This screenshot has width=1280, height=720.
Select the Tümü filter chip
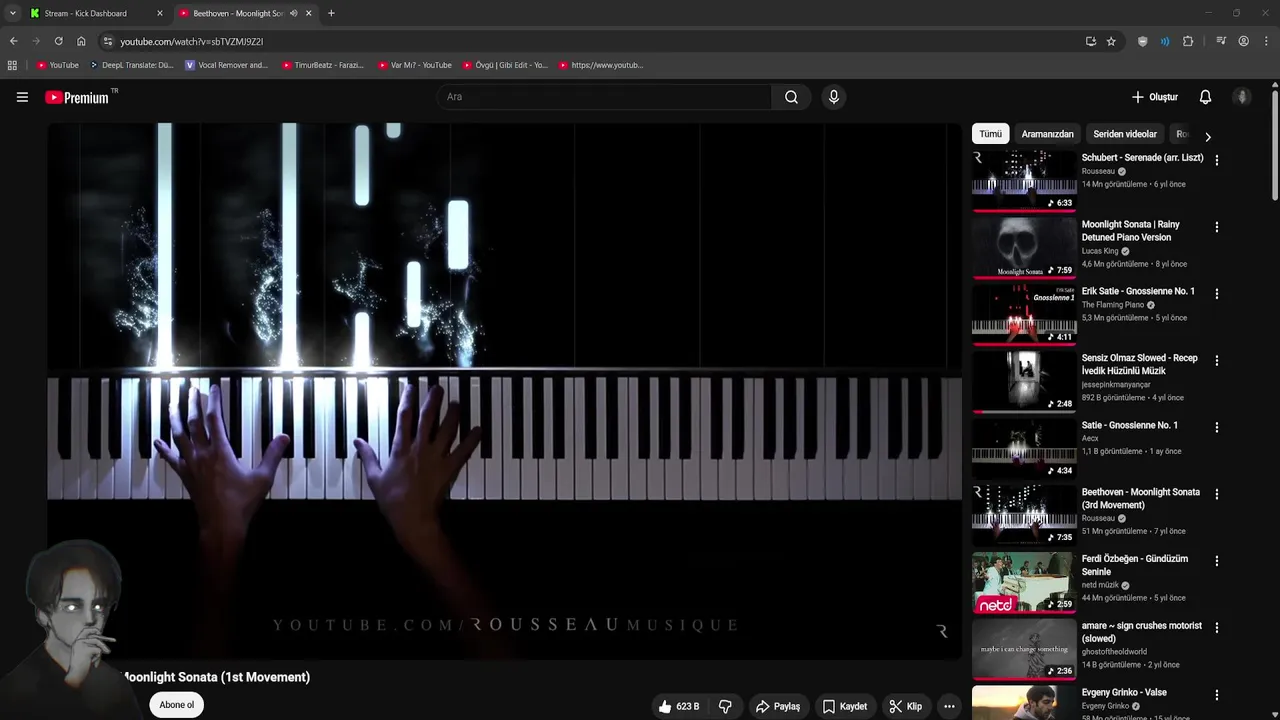tap(990, 134)
